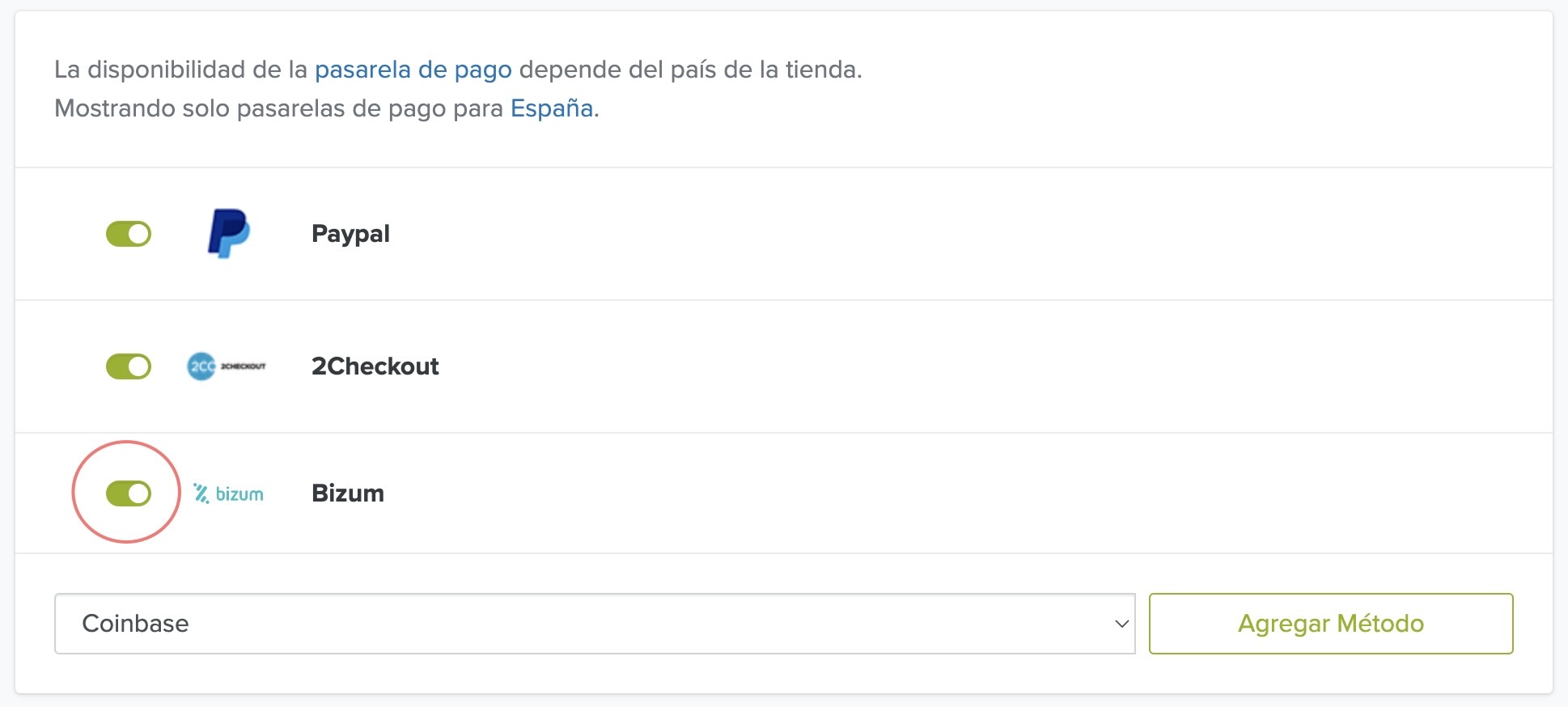Click the 'Mostrando solo pasarelas' sentence
The image size is (1568, 707).
[x=279, y=108]
